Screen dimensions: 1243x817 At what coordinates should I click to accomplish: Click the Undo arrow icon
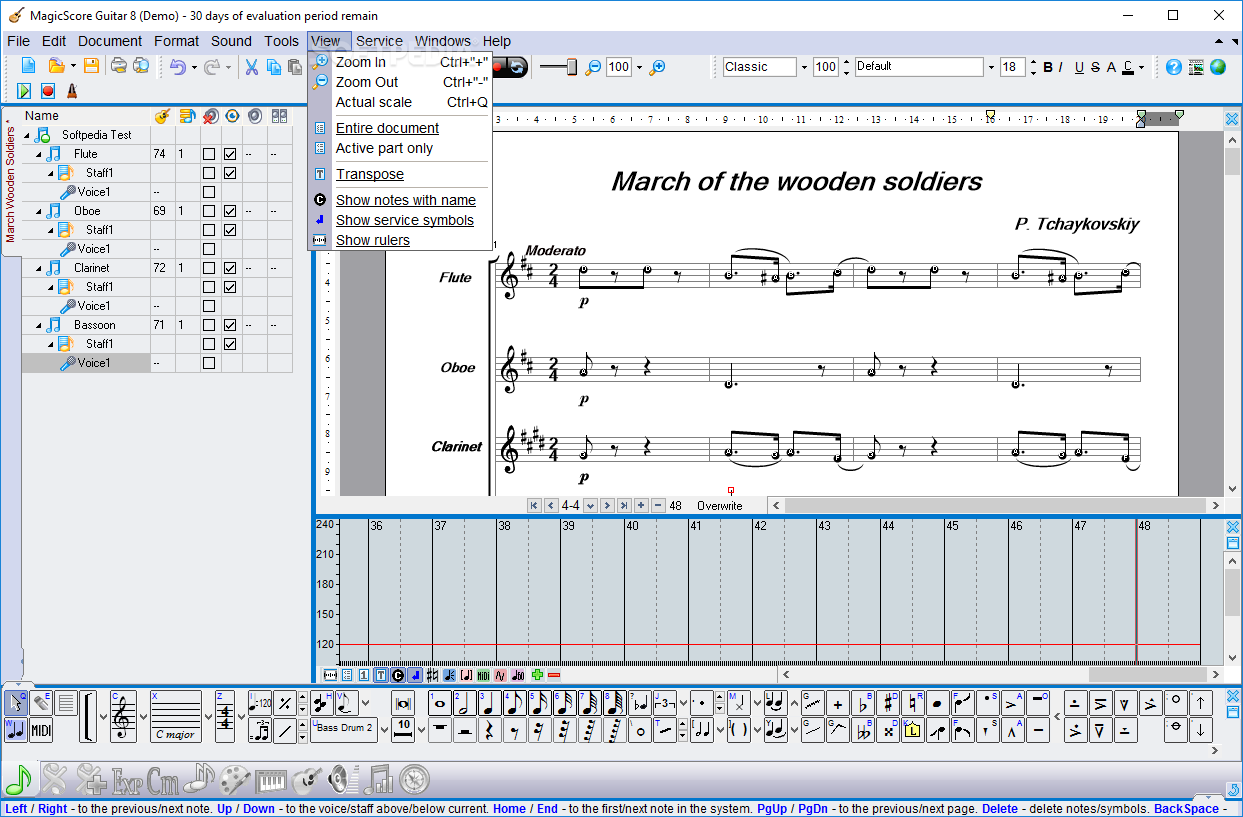pyautogui.click(x=177, y=67)
